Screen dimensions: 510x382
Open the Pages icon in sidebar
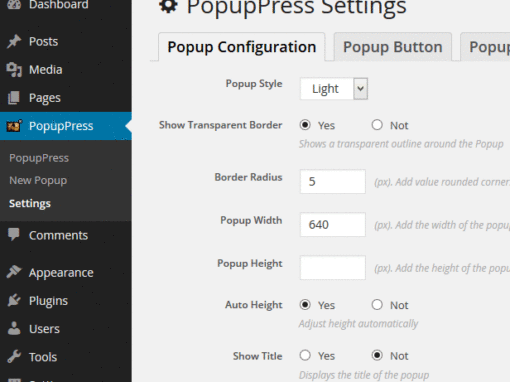point(14,98)
